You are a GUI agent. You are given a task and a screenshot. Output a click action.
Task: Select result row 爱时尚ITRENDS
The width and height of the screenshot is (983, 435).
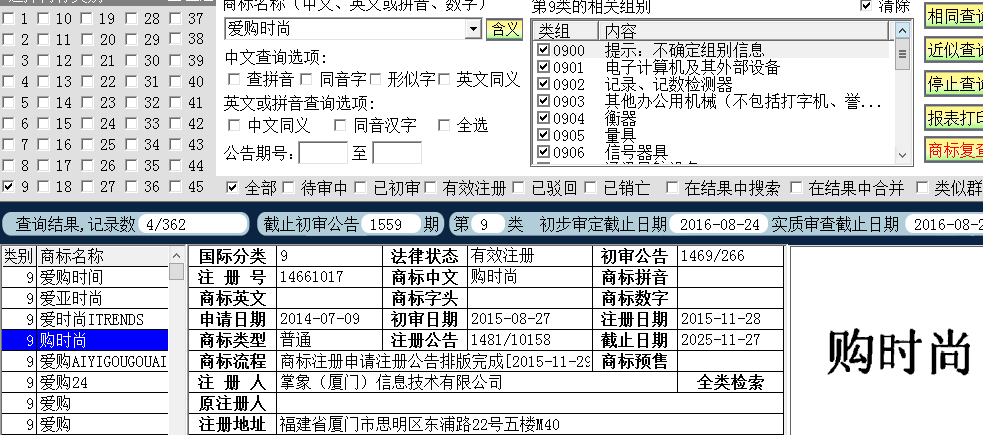coord(85,320)
